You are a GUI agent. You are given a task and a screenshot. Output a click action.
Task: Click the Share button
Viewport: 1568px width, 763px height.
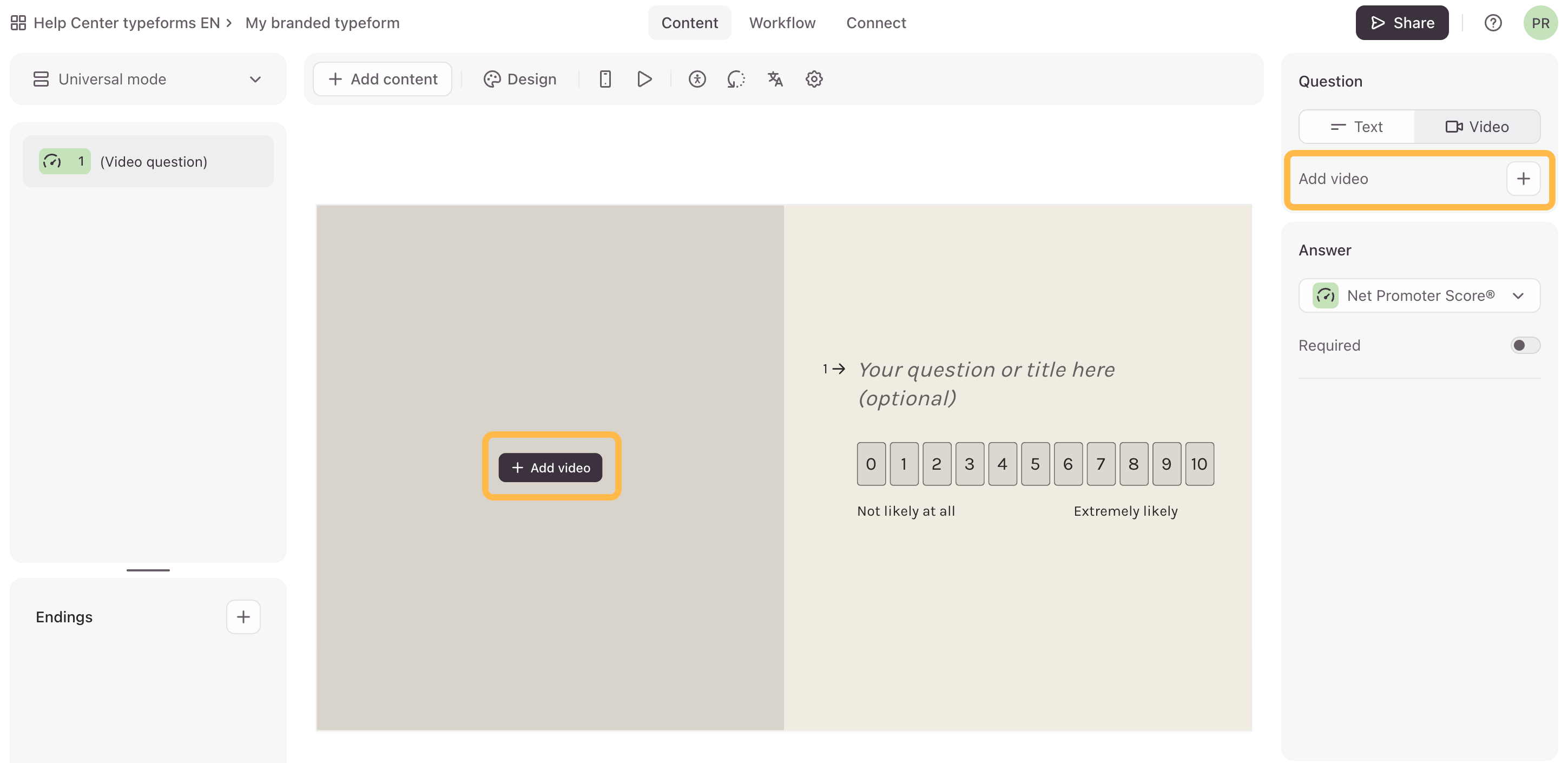[x=1402, y=23]
